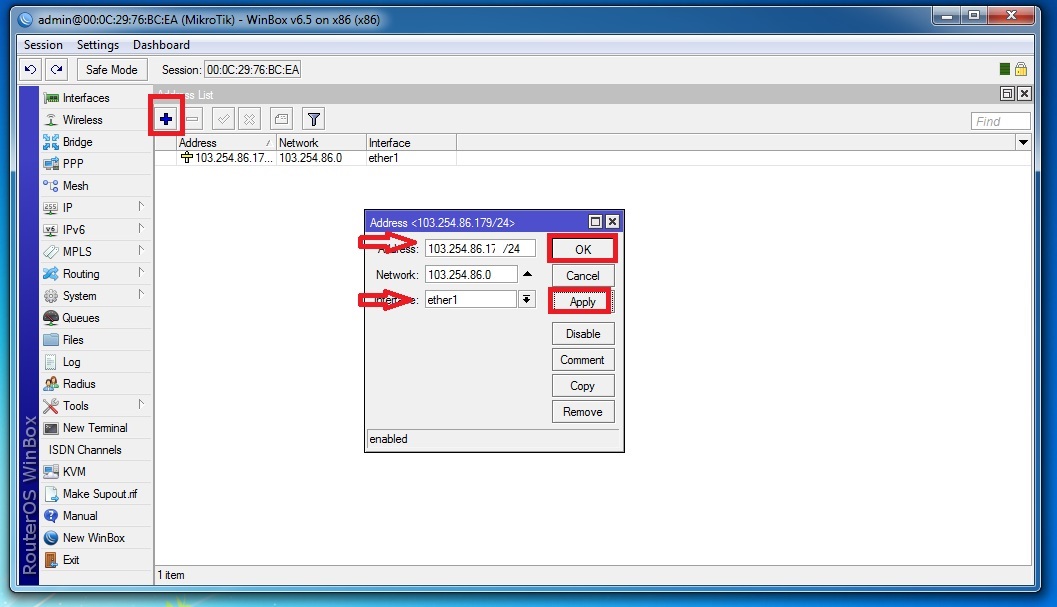Click the Disable button in dialog
This screenshot has width=1057, height=607.
click(582, 334)
